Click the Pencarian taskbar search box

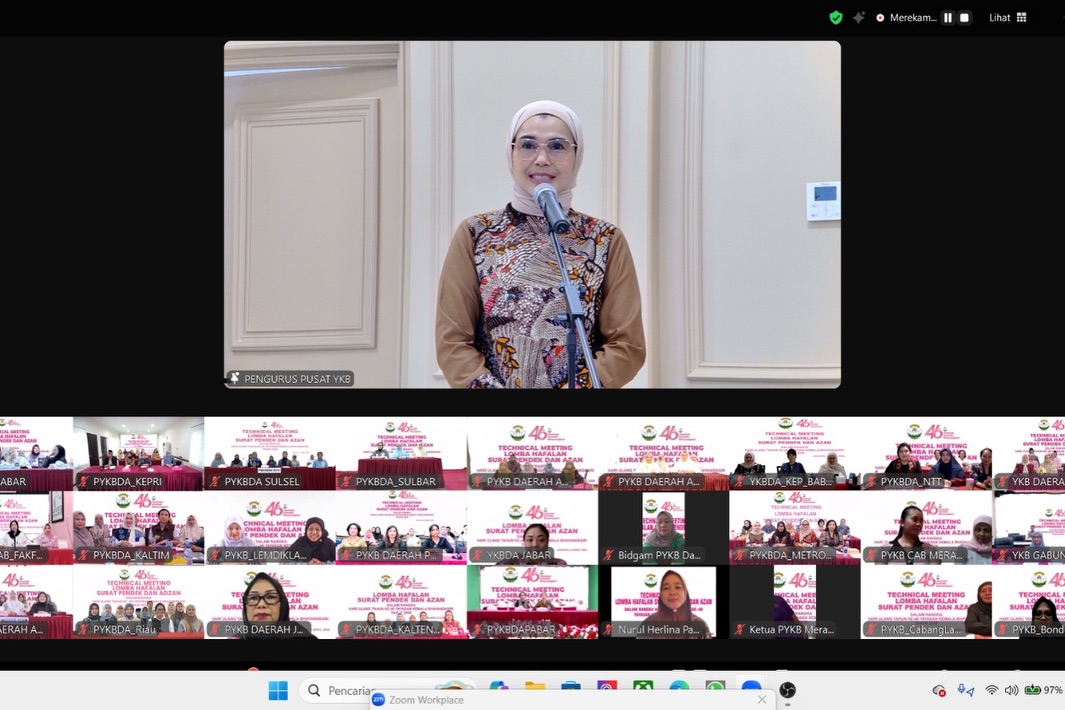tap(345, 690)
